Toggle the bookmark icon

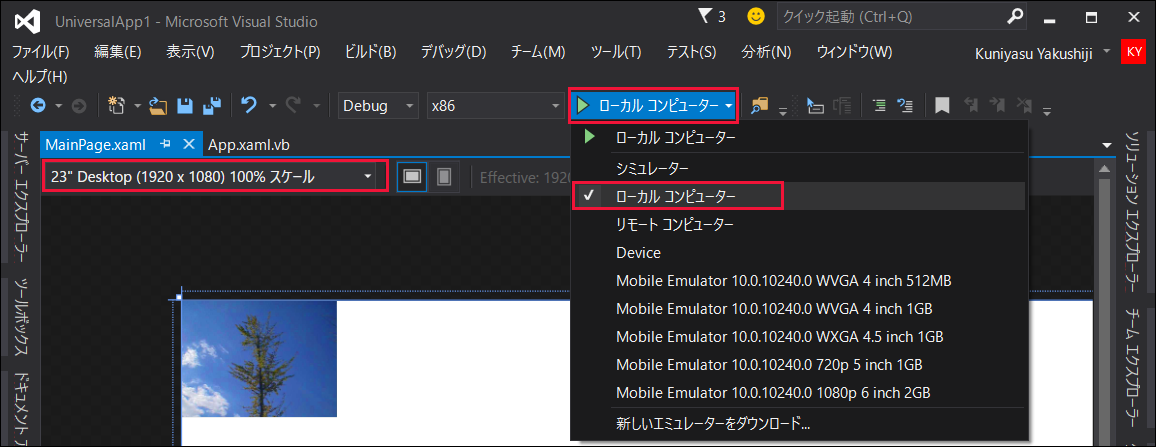click(941, 106)
